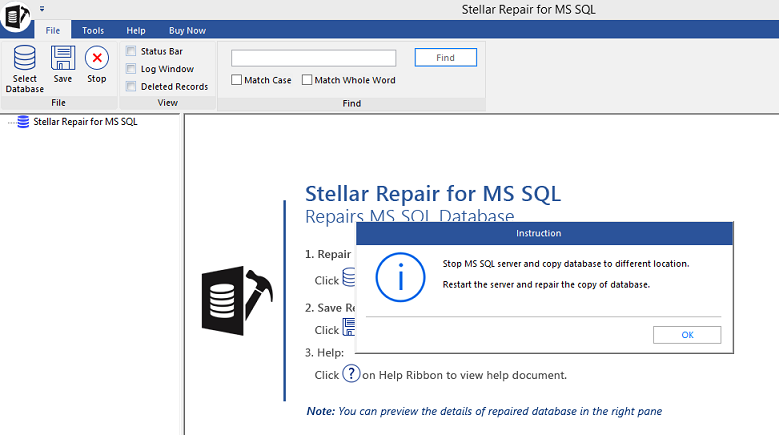779x435 pixels.
Task: Enable the Match Whole Word checkbox
Action: pyautogui.click(x=307, y=79)
